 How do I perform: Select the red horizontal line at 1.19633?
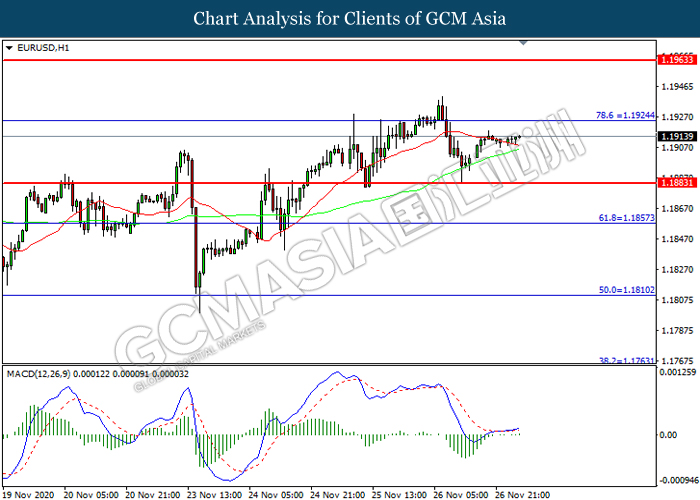coord(300,60)
